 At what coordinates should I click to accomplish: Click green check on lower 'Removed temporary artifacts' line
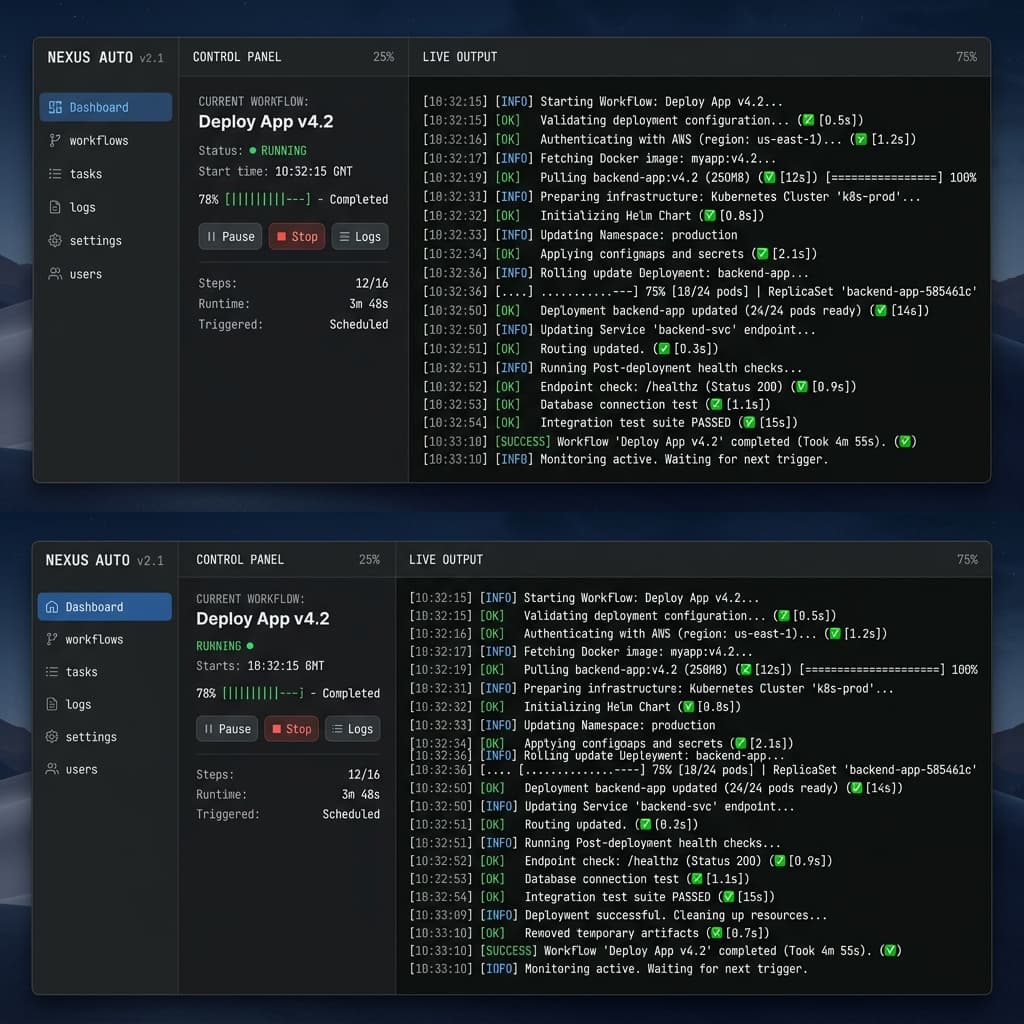pos(716,933)
